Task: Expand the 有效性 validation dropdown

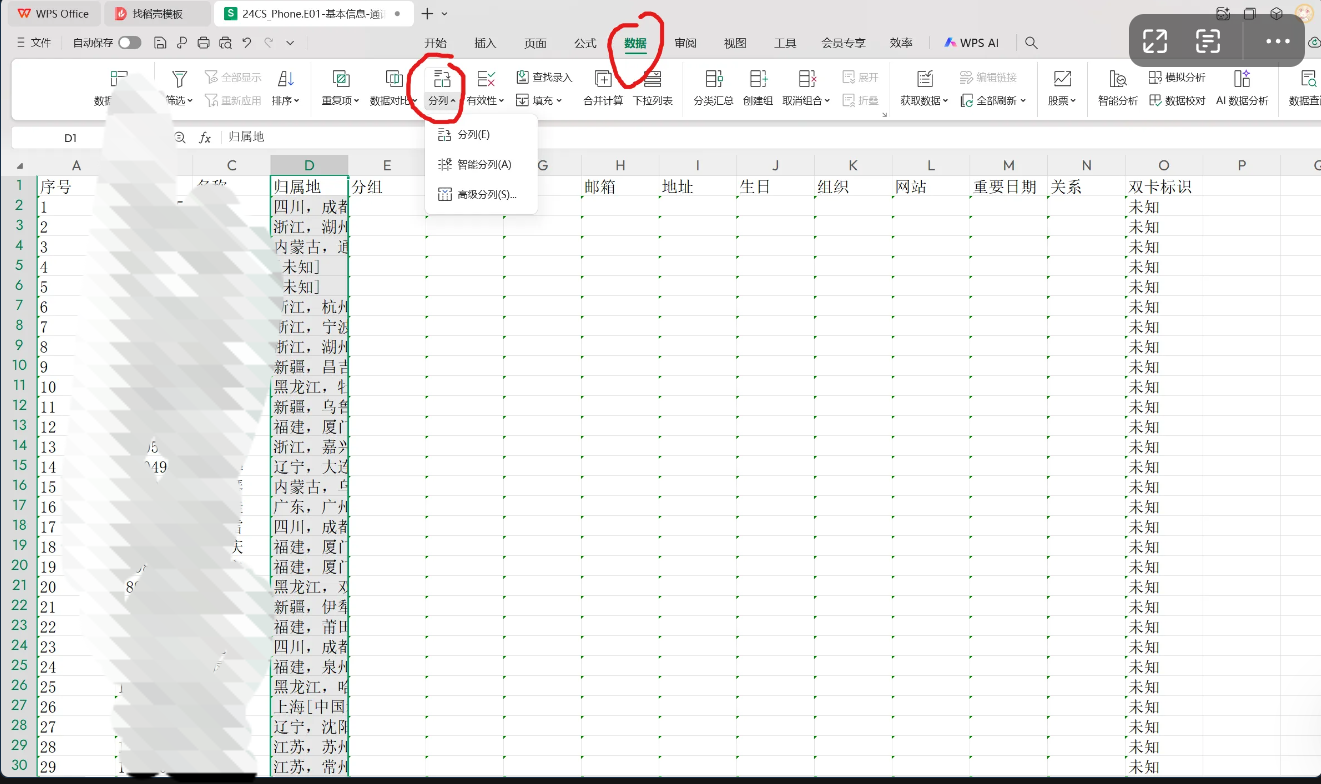Action: tap(486, 101)
